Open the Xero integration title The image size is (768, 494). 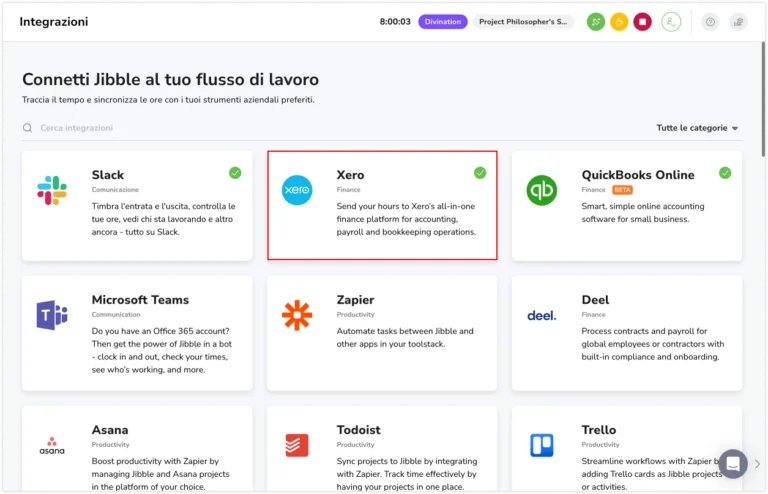pos(350,175)
